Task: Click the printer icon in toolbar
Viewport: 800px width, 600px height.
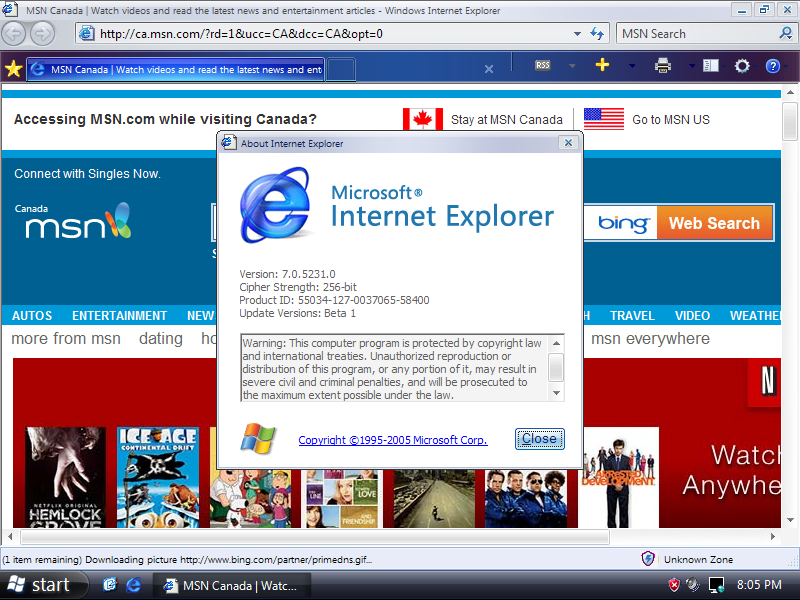Action: pyautogui.click(x=663, y=65)
